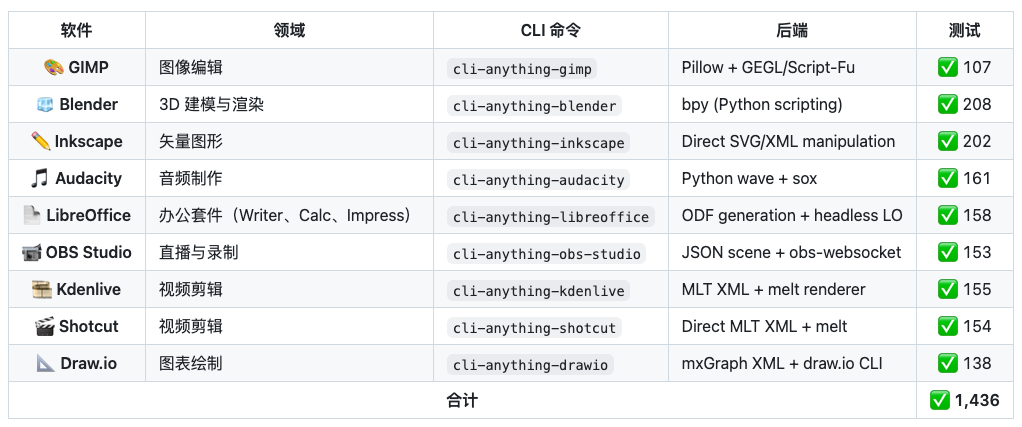
Task: Click the 后端 column header
Action: coord(791,31)
